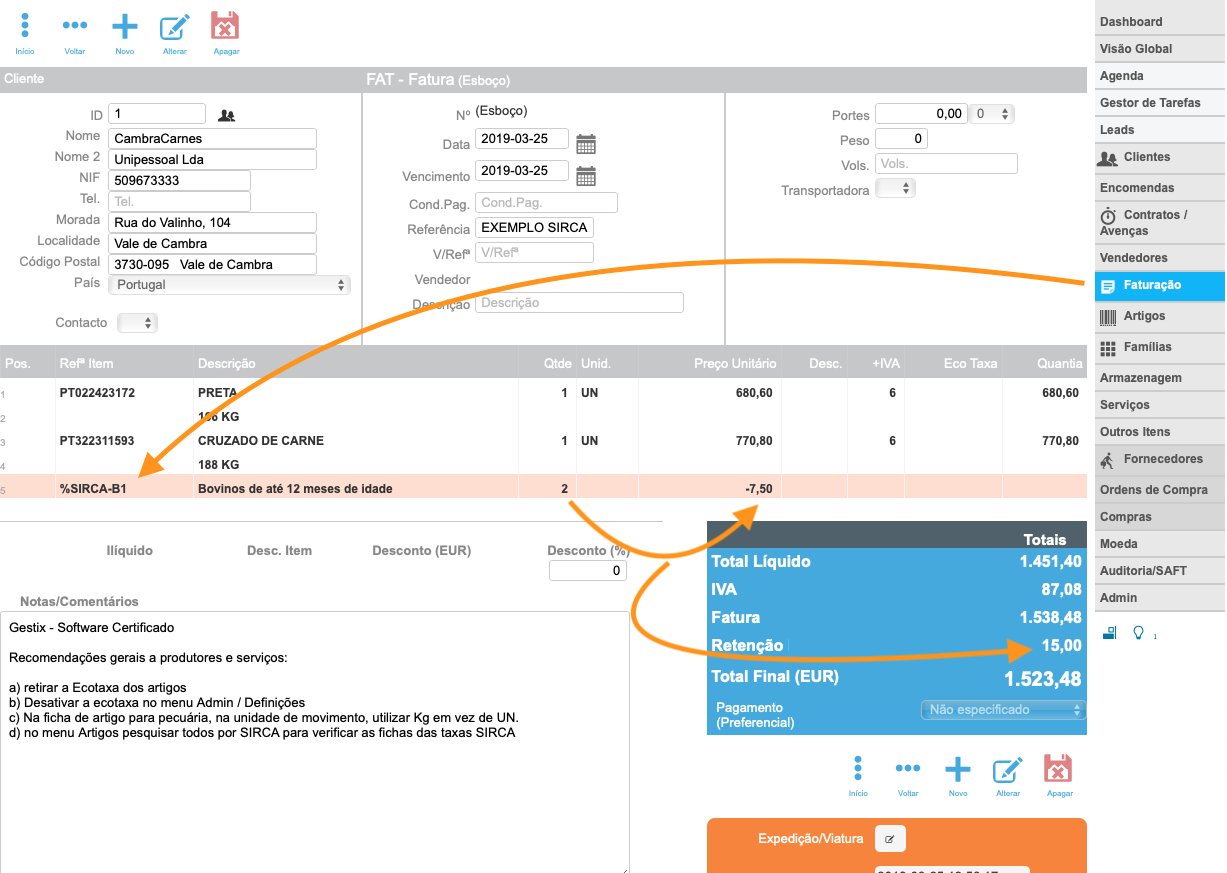Click the small printer icon under Admin
The image size is (1227, 873).
(1109, 632)
